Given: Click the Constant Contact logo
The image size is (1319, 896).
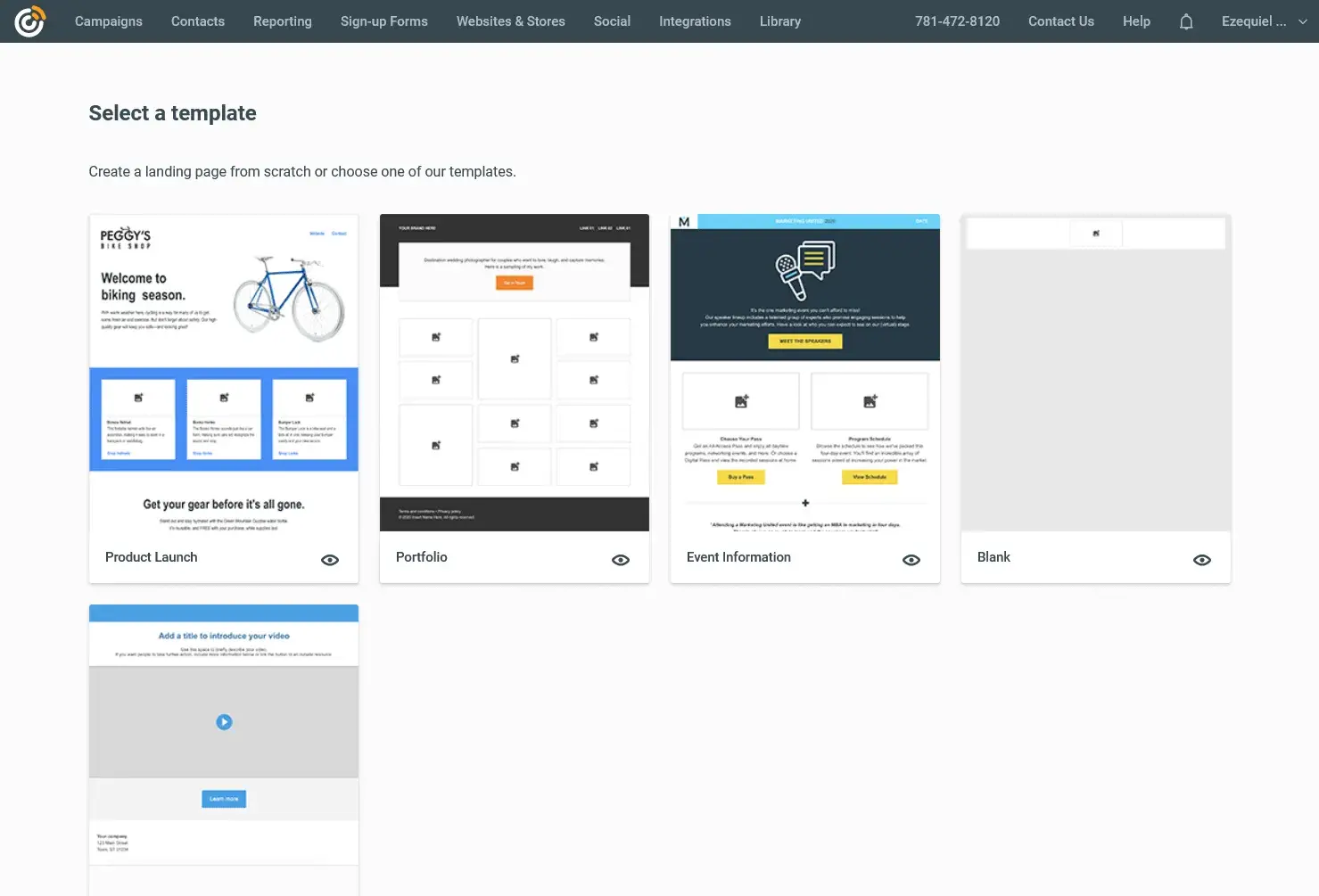Looking at the screenshot, I should (29, 21).
